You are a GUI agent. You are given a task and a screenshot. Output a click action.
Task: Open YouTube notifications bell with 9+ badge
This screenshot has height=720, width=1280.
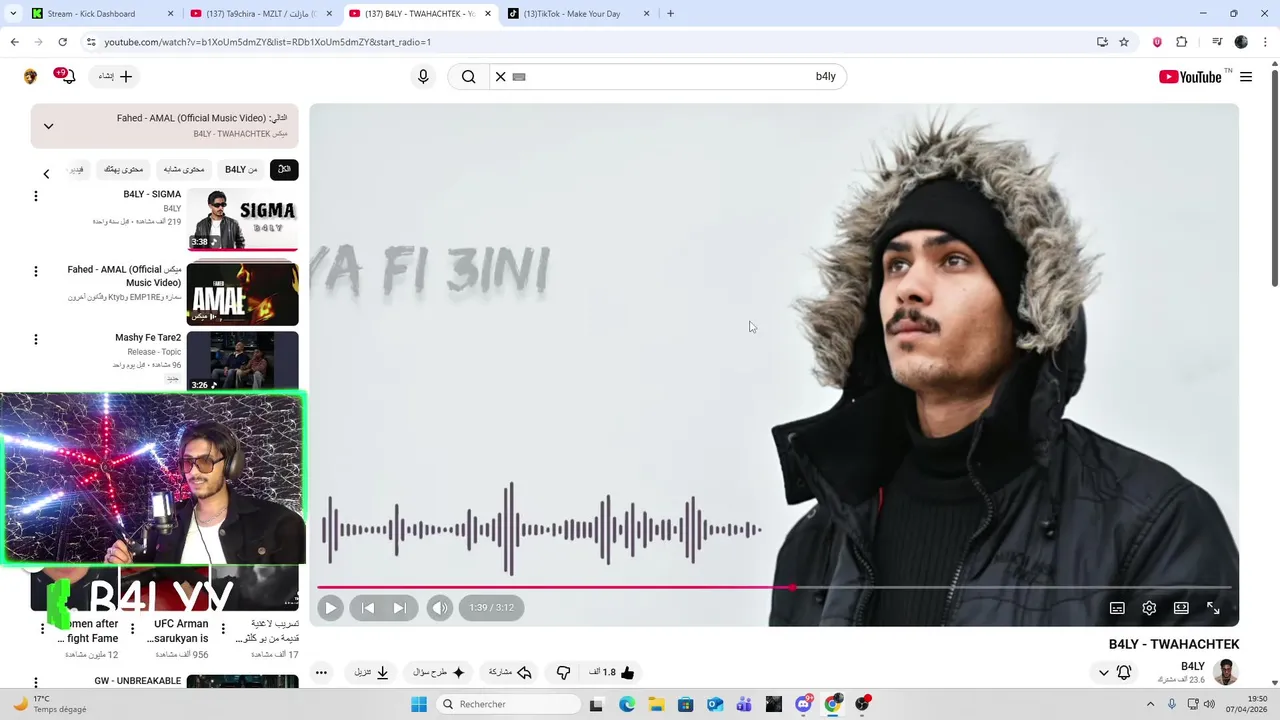pyautogui.click(x=66, y=76)
